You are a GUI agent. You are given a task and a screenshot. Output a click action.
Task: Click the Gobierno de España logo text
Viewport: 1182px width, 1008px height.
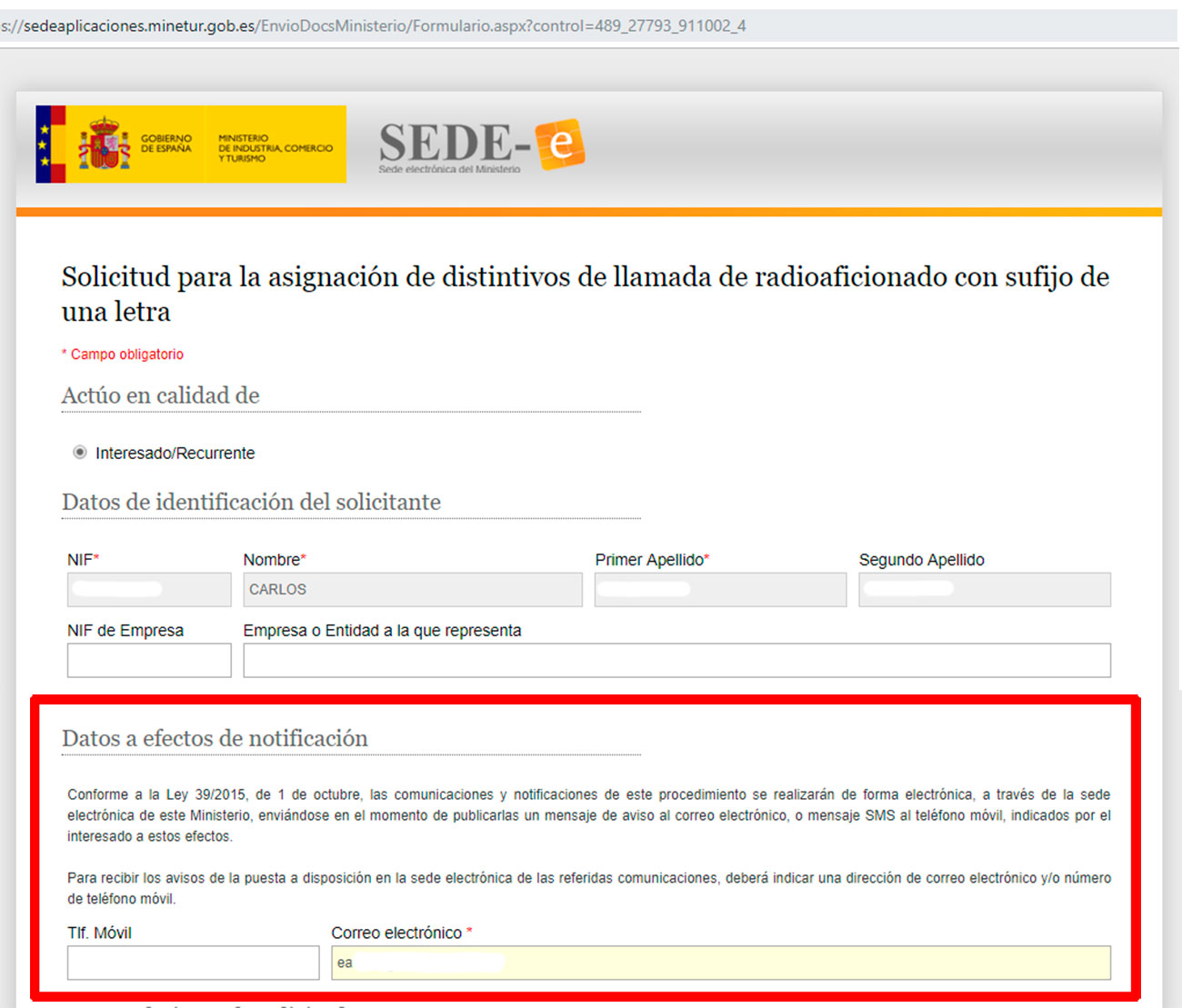[165, 144]
